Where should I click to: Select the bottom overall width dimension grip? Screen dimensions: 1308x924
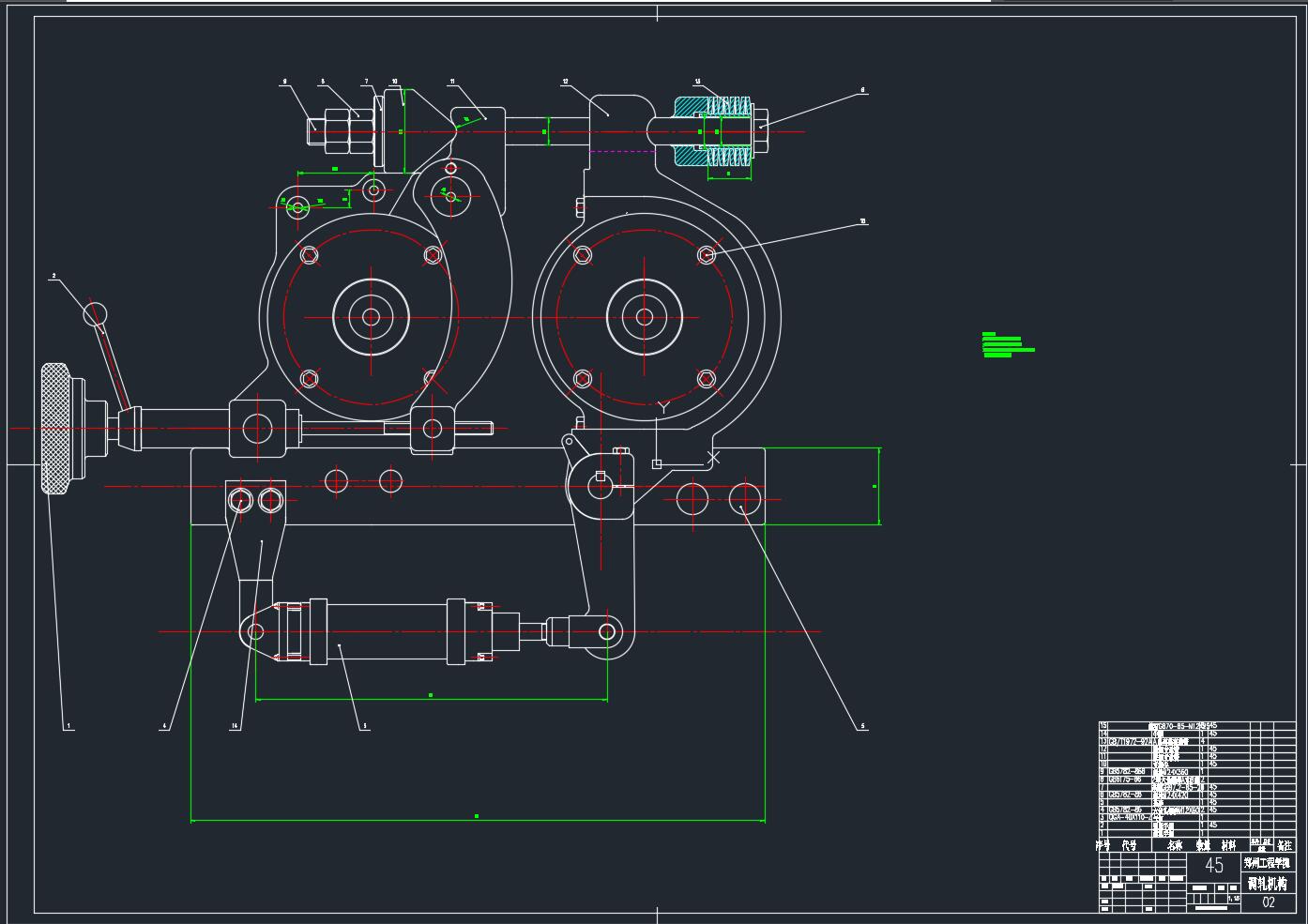(477, 816)
